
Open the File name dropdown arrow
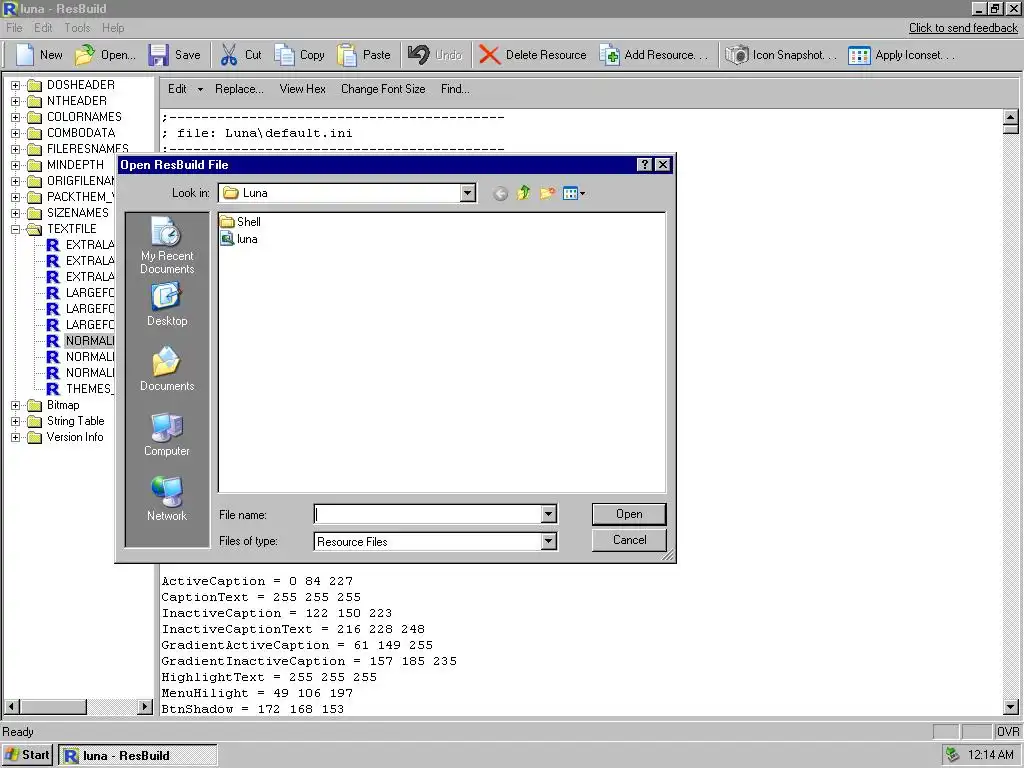coord(549,515)
